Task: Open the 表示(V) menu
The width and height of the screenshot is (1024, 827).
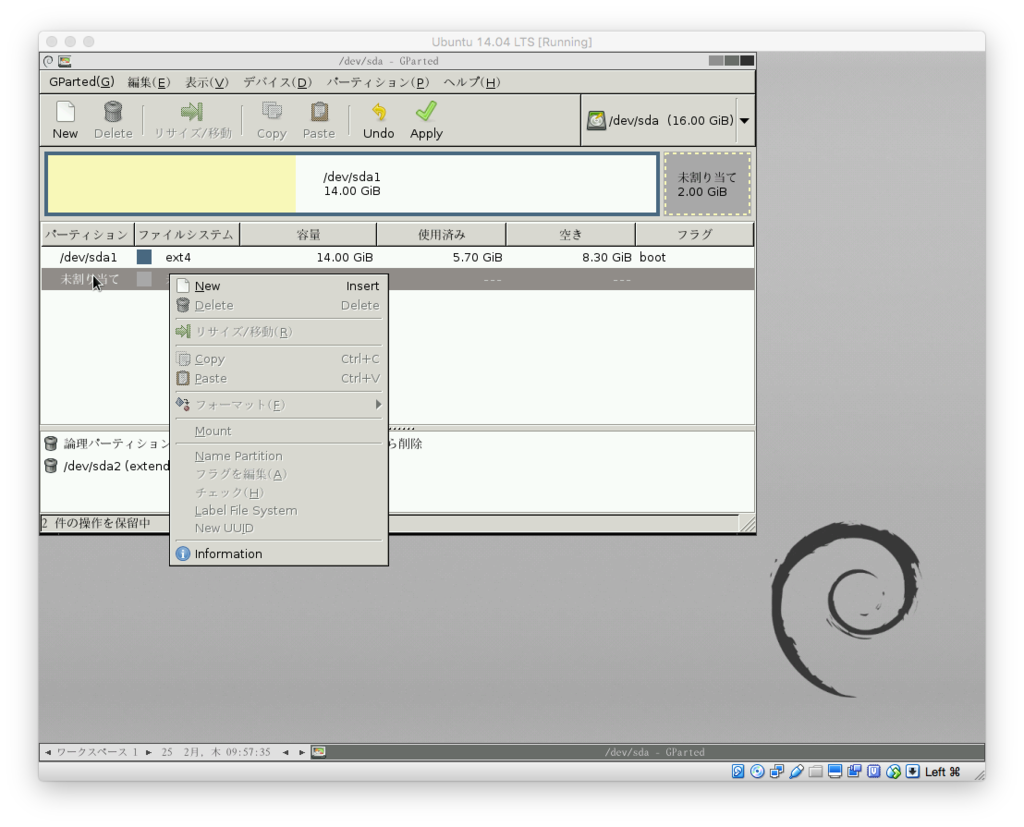Action: (206, 82)
